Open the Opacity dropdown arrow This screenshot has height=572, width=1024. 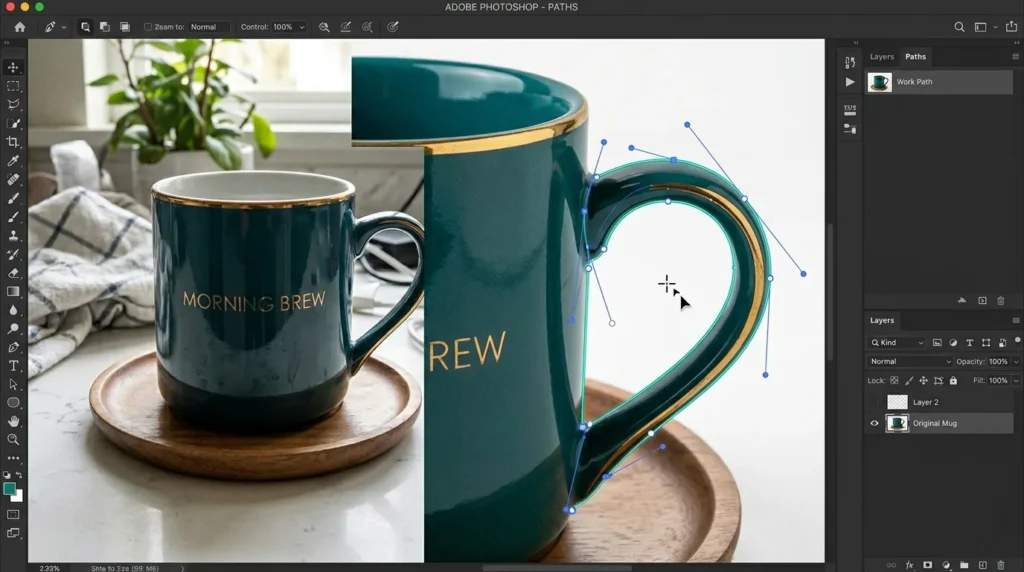[x=1016, y=362]
